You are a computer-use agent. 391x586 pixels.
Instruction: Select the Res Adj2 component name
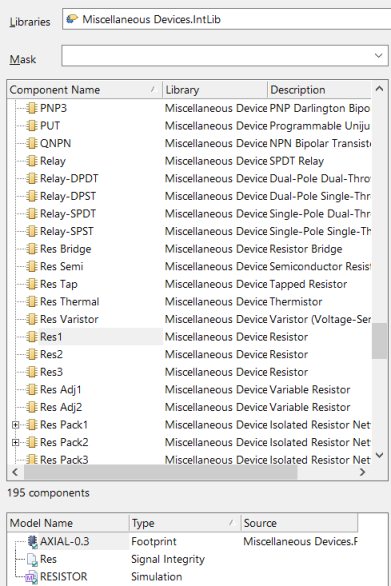[61, 407]
